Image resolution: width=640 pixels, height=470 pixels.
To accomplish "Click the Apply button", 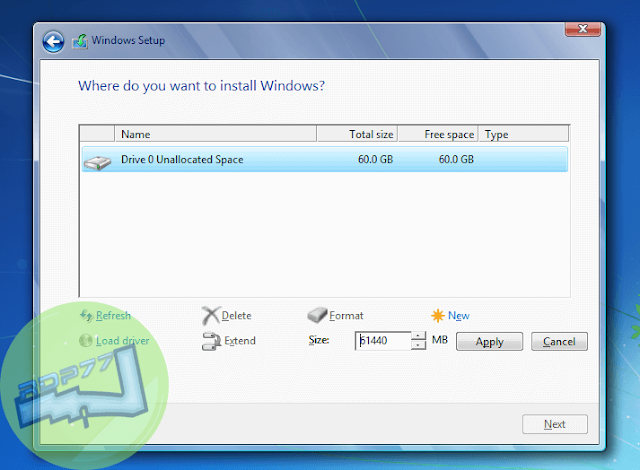I will [489, 341].
